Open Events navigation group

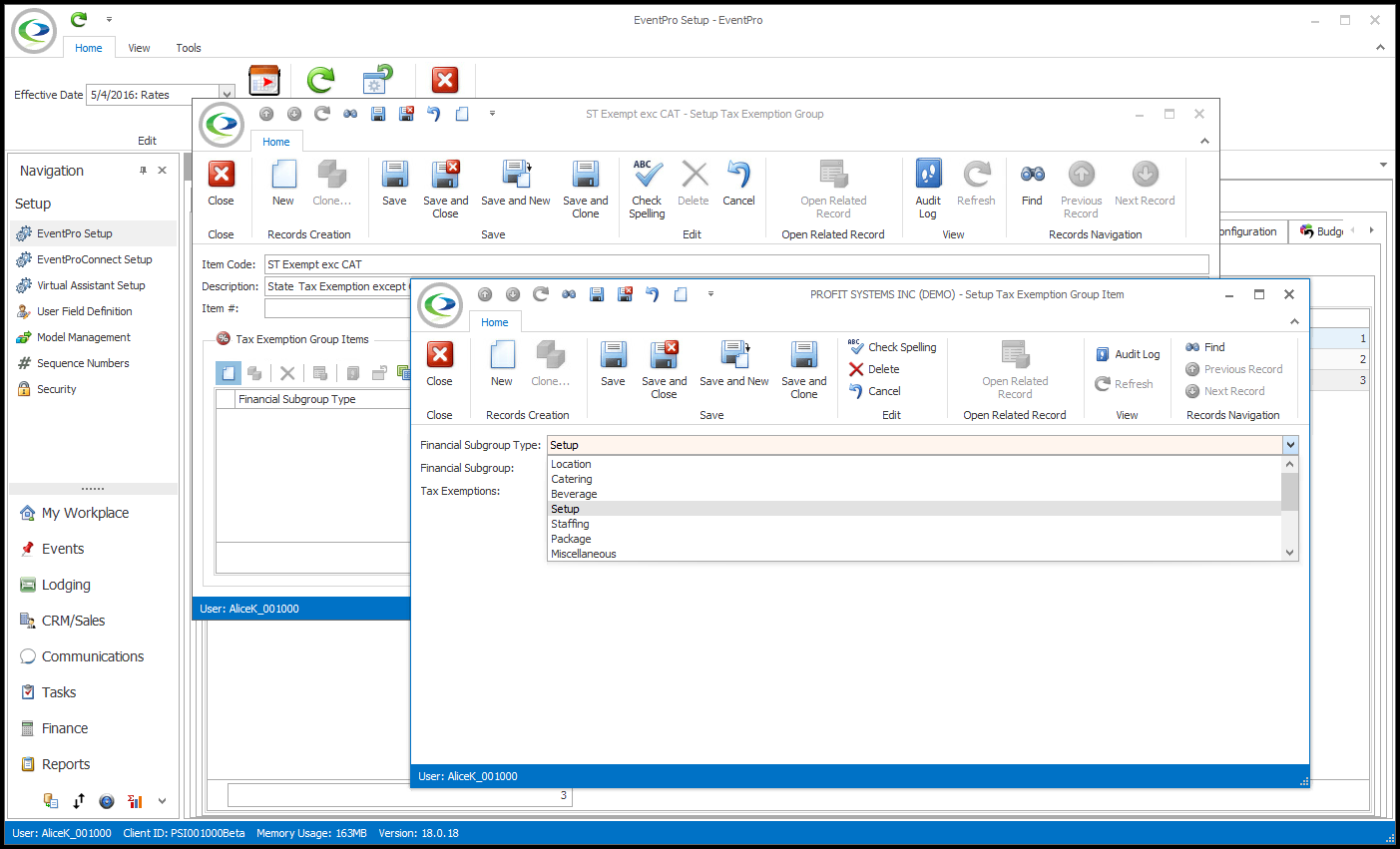(x=63, y=549)
